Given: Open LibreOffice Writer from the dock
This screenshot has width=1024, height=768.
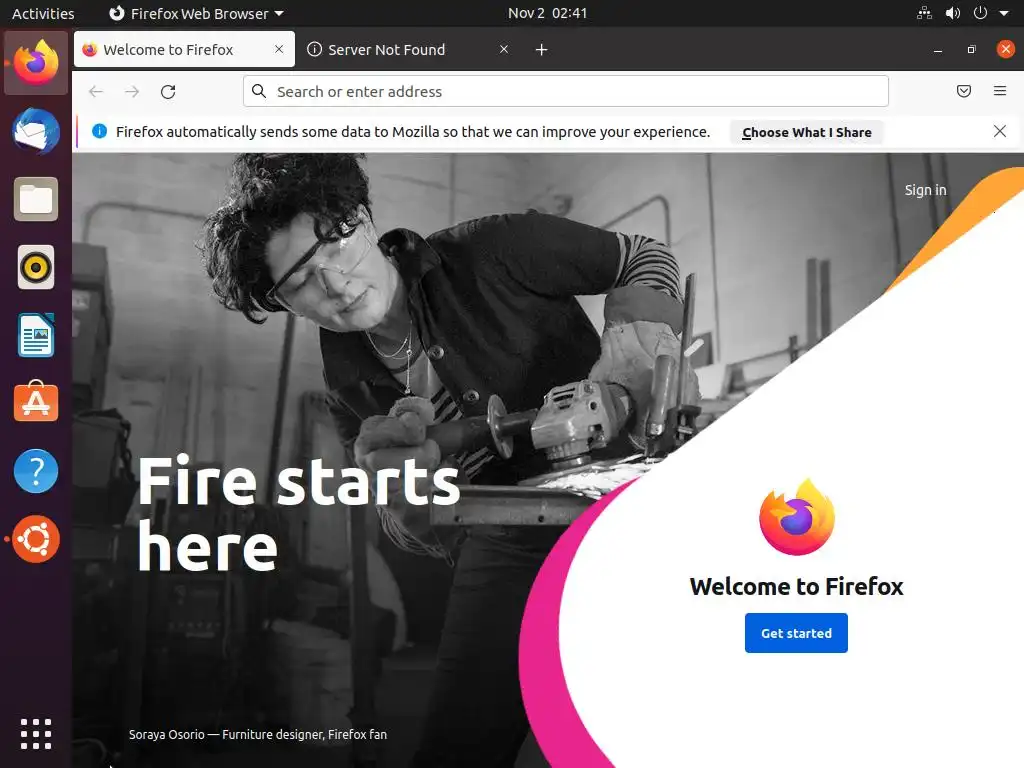Looking at the screenshot, I should [36, 334].
